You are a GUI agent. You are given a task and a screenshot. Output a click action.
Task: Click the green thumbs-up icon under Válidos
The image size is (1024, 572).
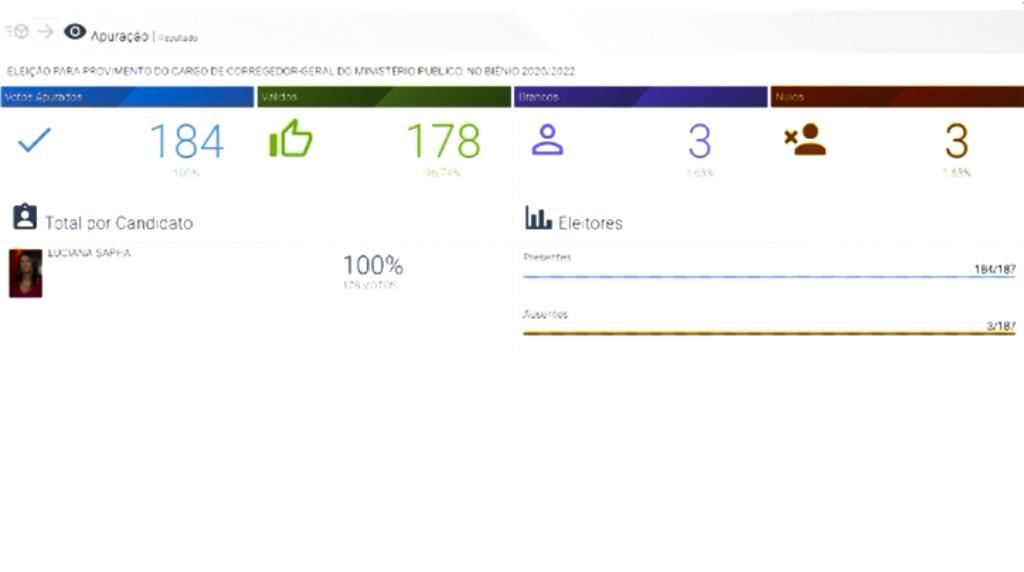tap(291, 140)
